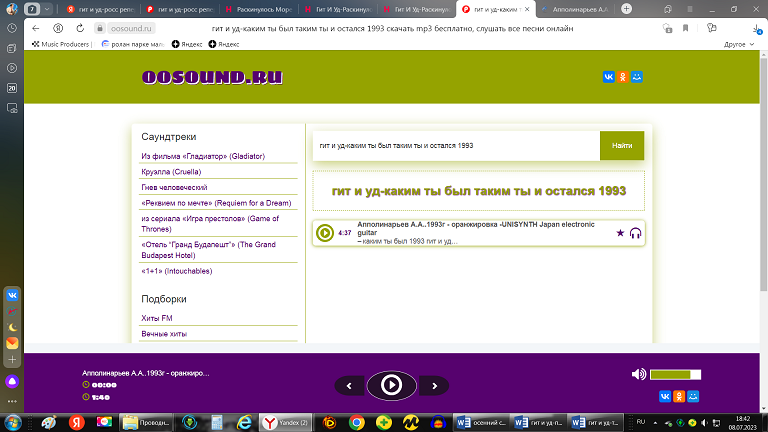
Task: Share via VK icon in purple player
Action: point(665,396)
